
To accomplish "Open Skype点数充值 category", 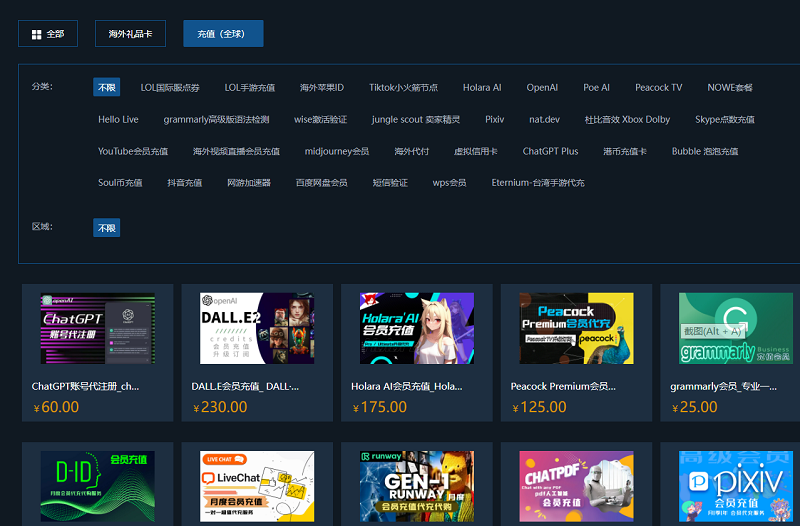I will coord(724,119).
